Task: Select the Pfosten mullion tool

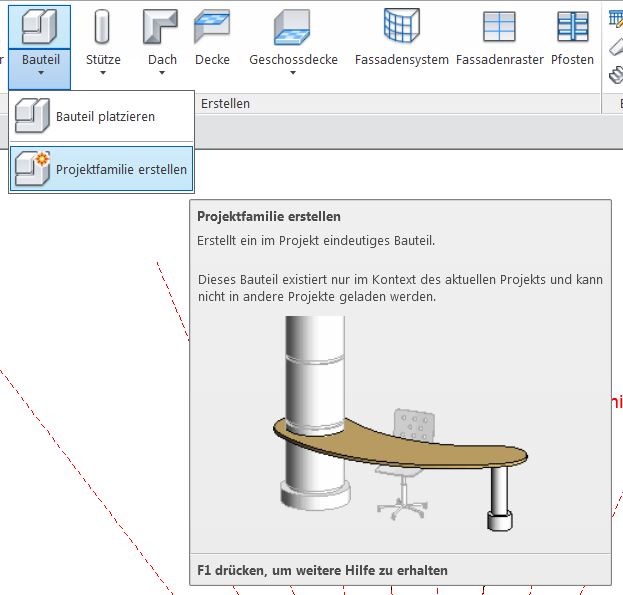Action: (x=572, y=27)
